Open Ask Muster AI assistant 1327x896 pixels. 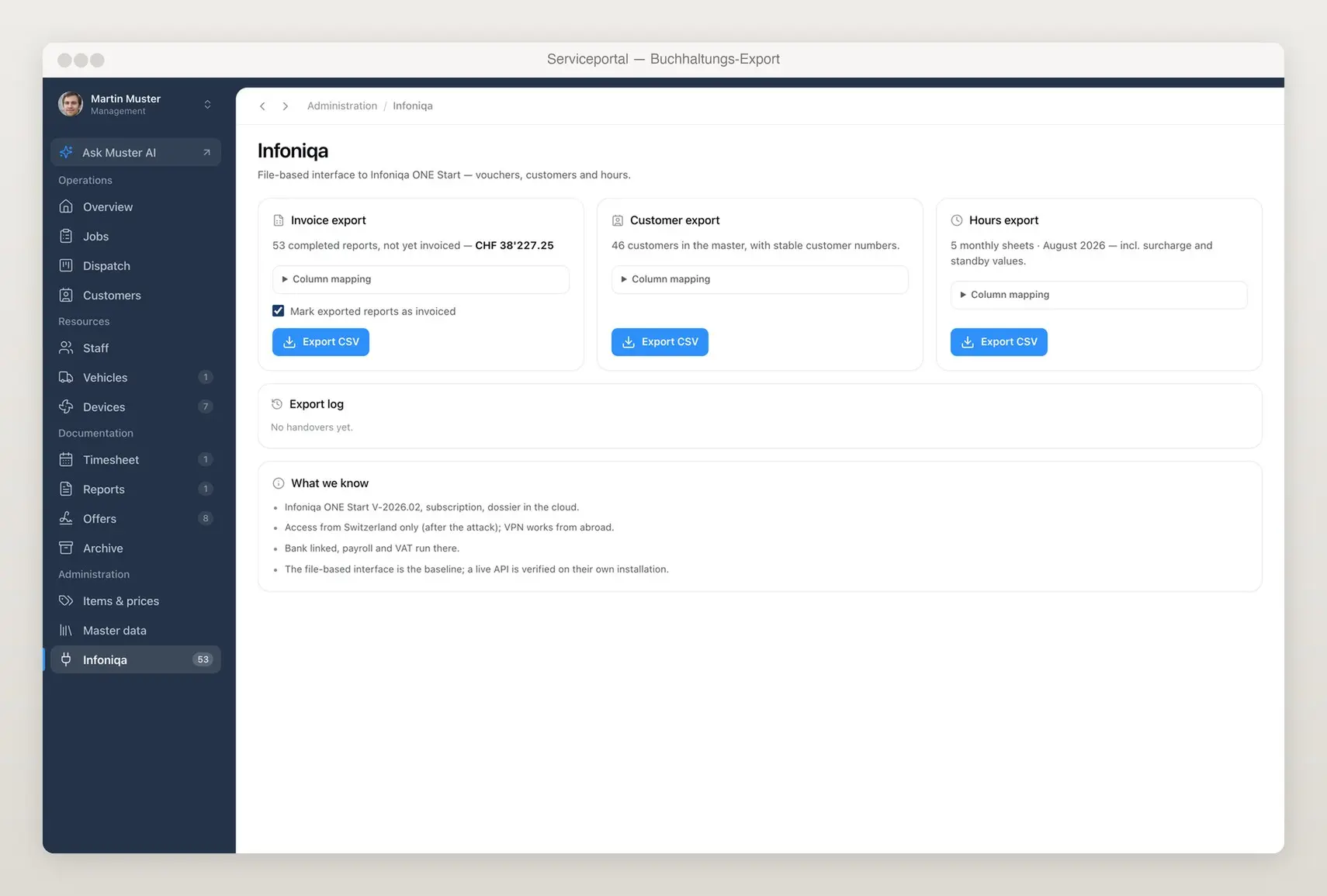pyautogui.click(x=136, y=152)
